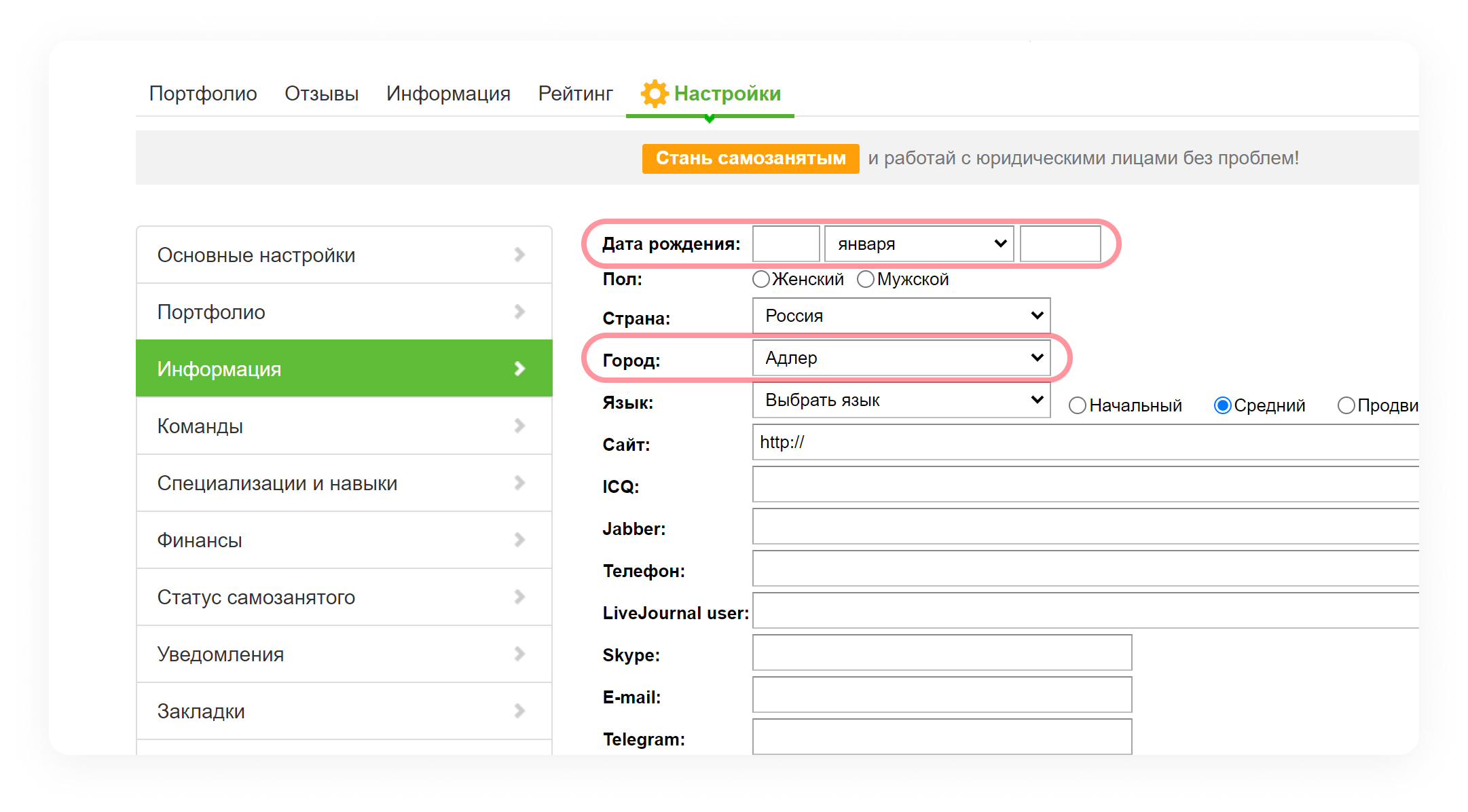Viewport: 1468px width, 812px height.
Task: Click the chevron arrow on the sidebar Портфолио row
Action: click(520, 312)
